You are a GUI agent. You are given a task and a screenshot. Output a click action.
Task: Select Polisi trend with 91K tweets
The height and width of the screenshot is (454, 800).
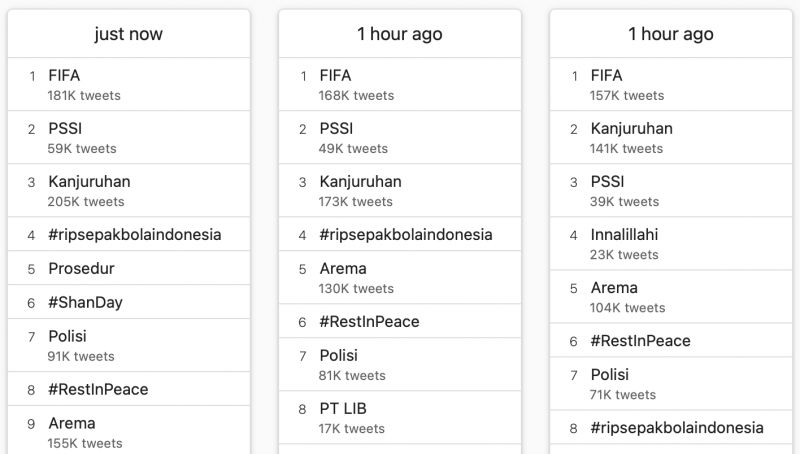129,345
